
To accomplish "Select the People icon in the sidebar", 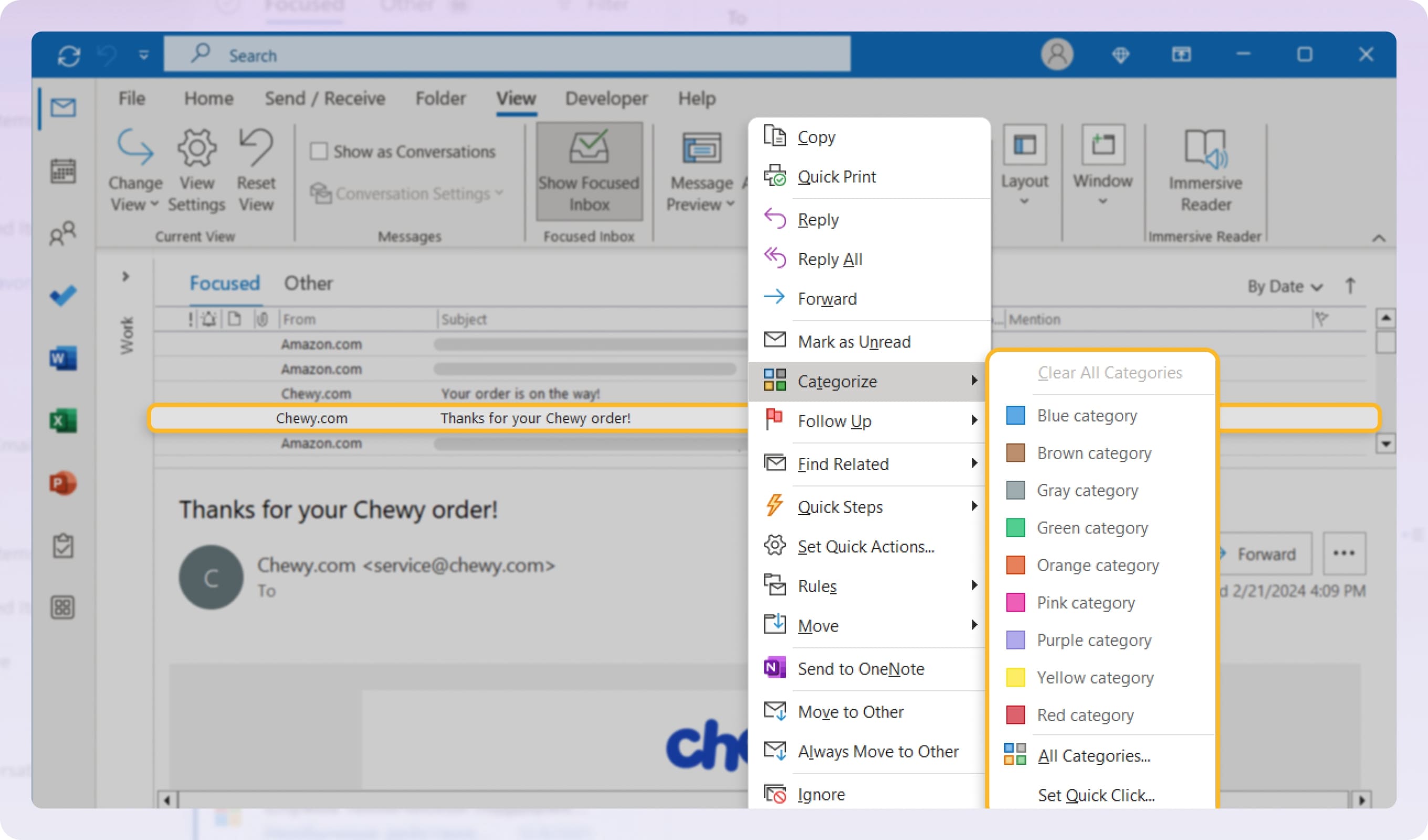I will [x=62, y=233].
